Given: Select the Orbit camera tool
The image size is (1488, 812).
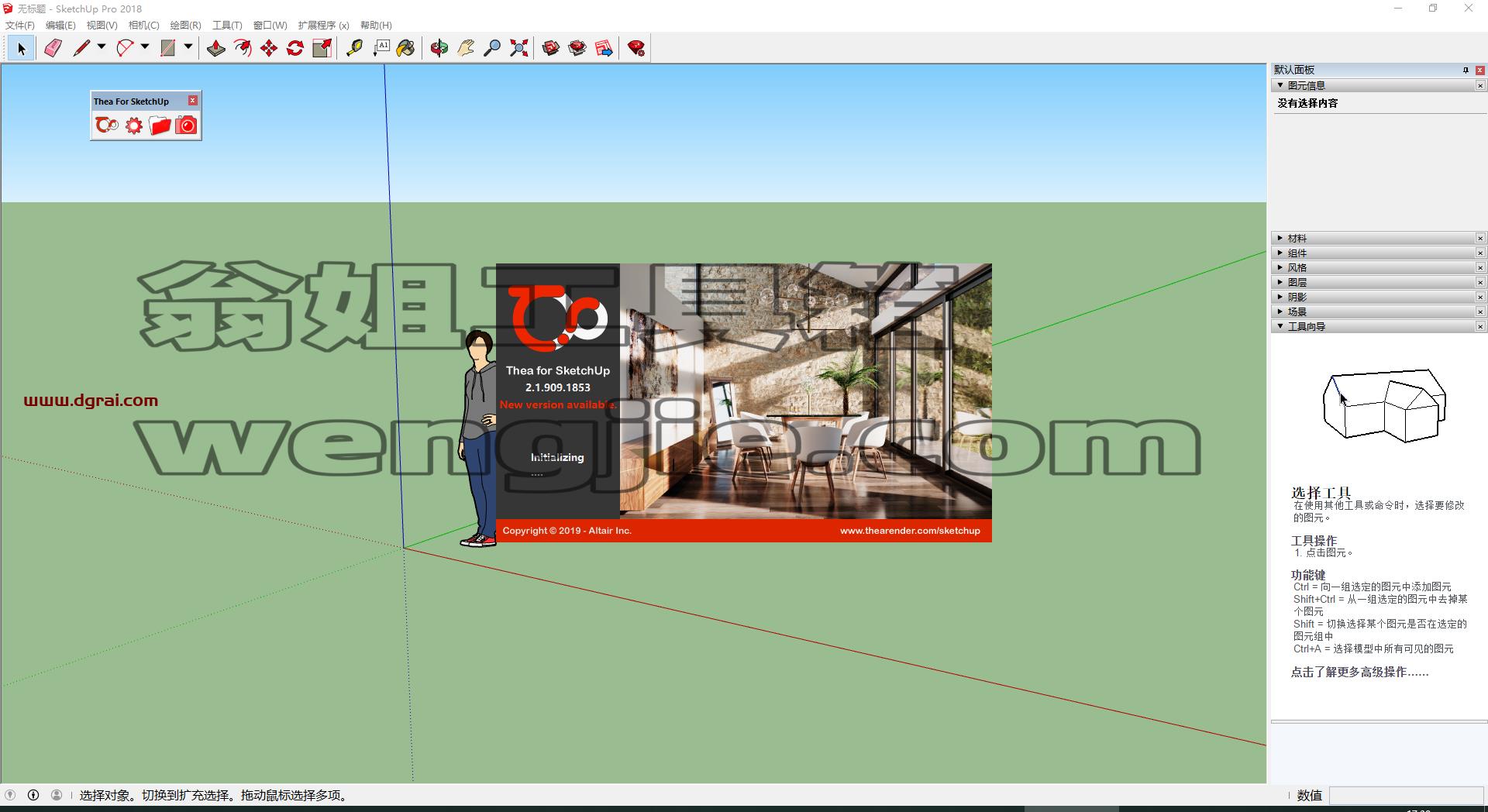Looking at the screenshot, I should [x=439, y=49].
